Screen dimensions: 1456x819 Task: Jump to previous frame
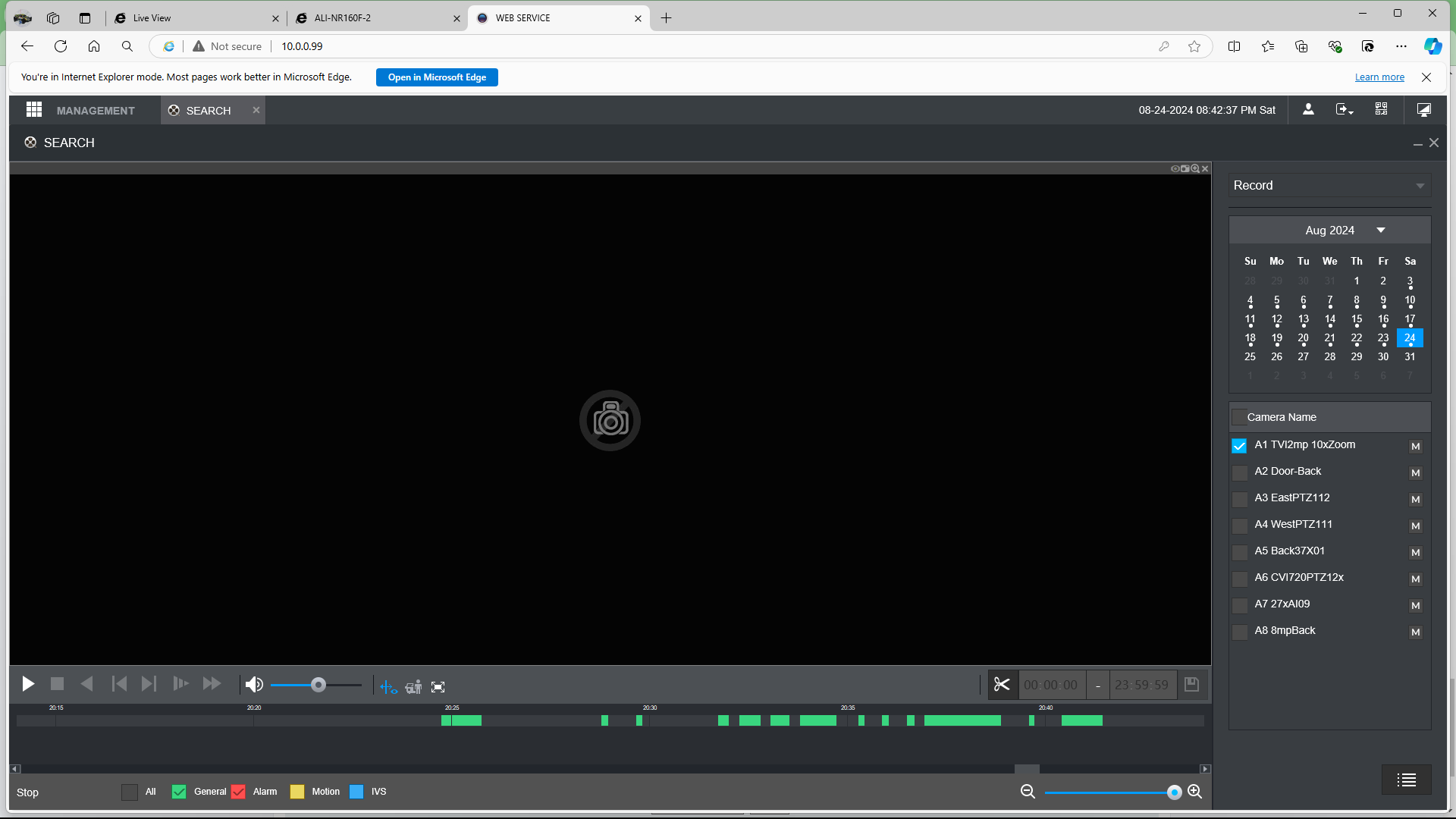click(119, 684)
